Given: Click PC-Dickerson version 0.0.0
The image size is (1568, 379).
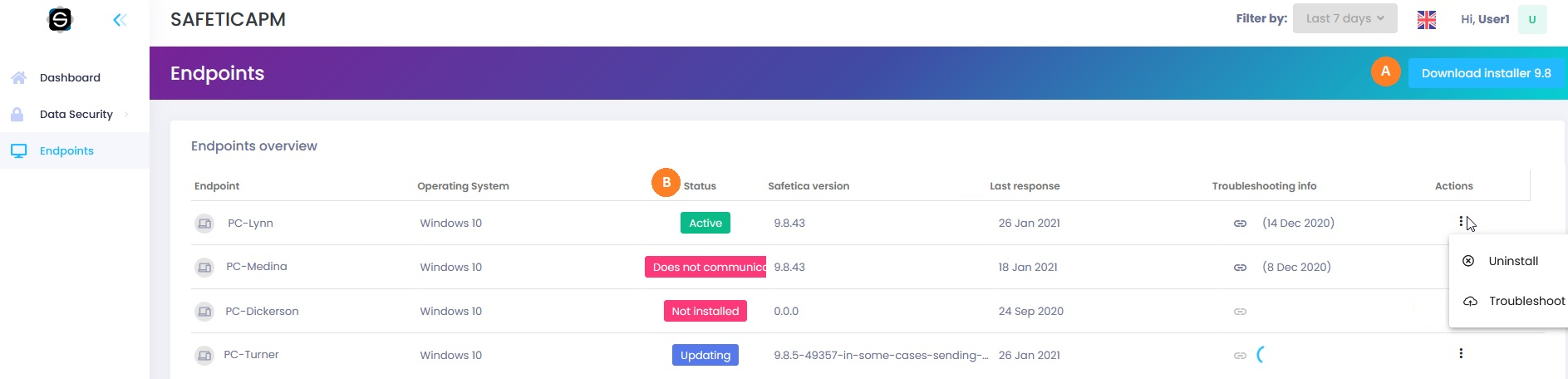Looking at the screenshot, I should (786, 311).
